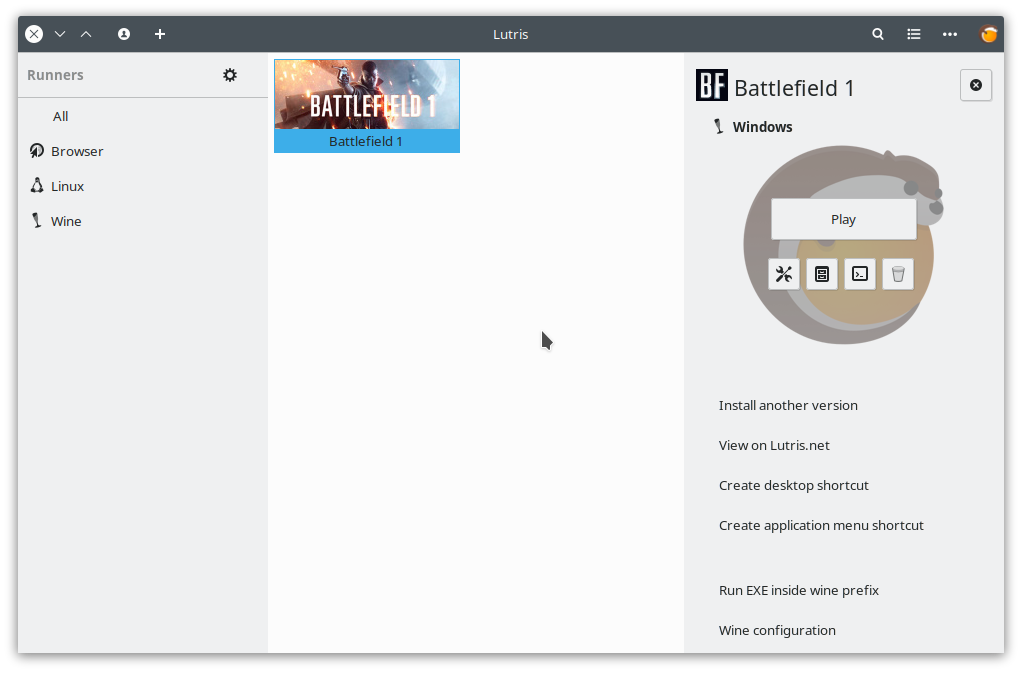
Task: Close the game details panel
Action: [976, 85]
